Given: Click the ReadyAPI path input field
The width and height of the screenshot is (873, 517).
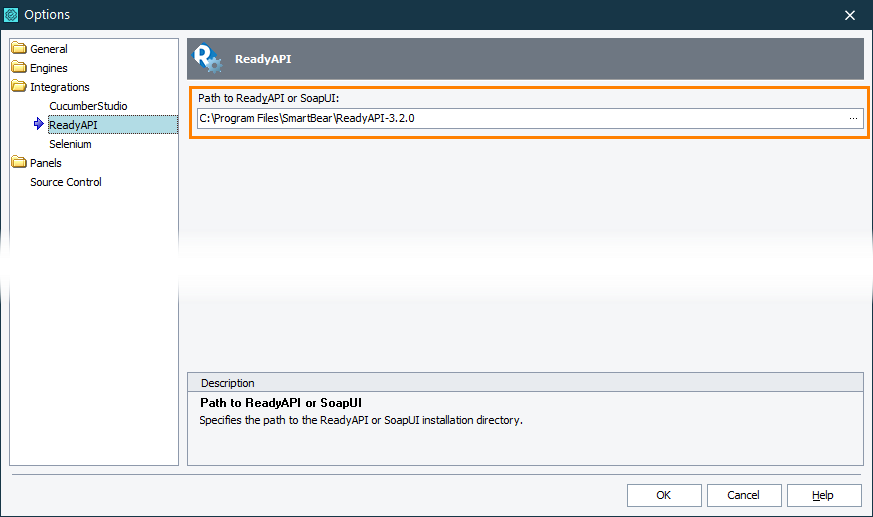Looking at the screenshot, I should coord(520,118).
